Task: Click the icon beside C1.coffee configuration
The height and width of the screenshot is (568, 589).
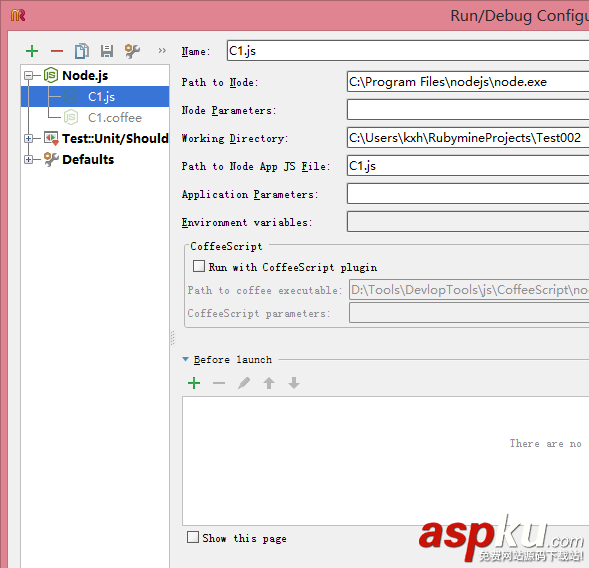Action: [71, 118]
